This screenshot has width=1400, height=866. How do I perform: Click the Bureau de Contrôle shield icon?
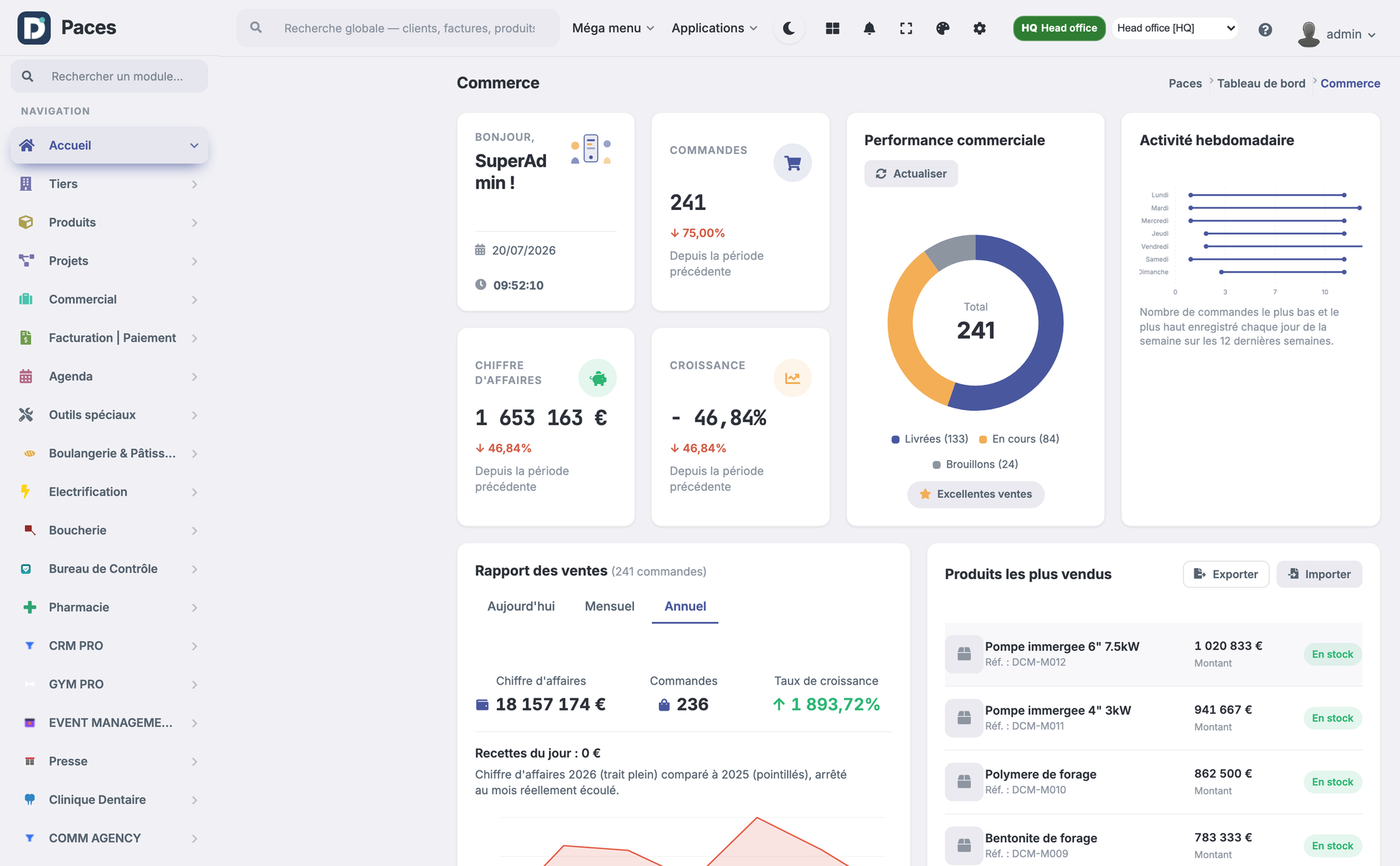26,568
